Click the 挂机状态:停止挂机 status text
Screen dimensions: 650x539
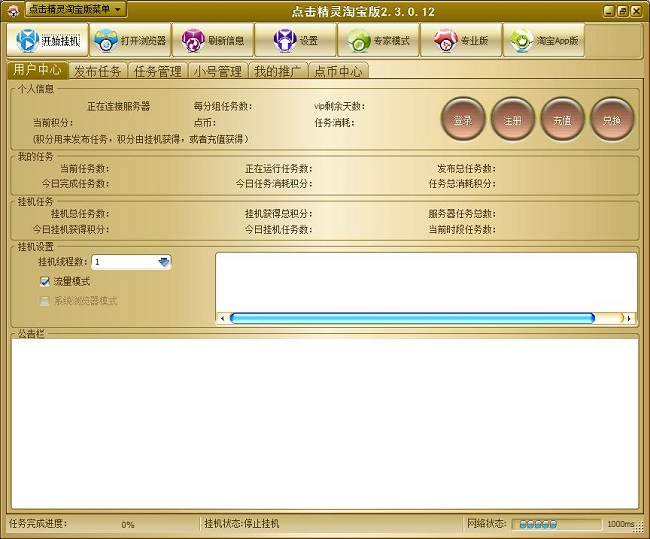[242, 524]
